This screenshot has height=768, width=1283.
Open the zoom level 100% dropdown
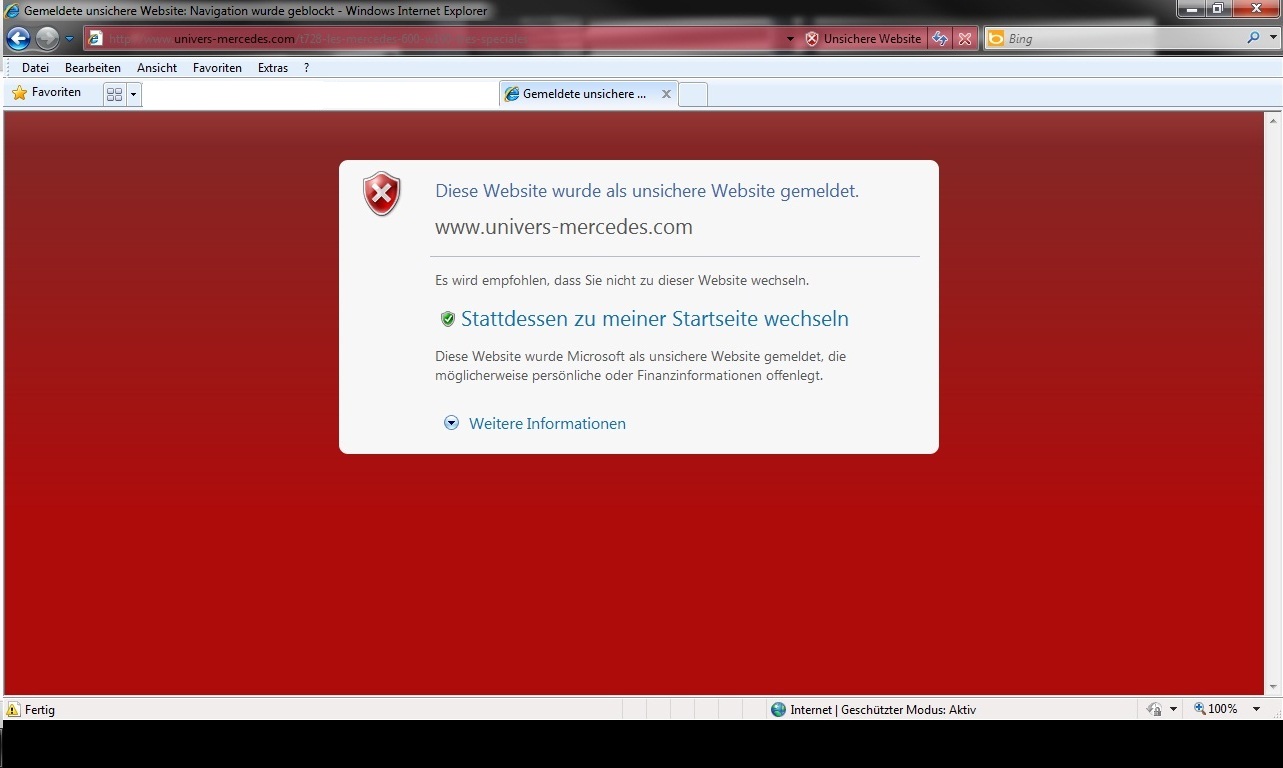1257,709
